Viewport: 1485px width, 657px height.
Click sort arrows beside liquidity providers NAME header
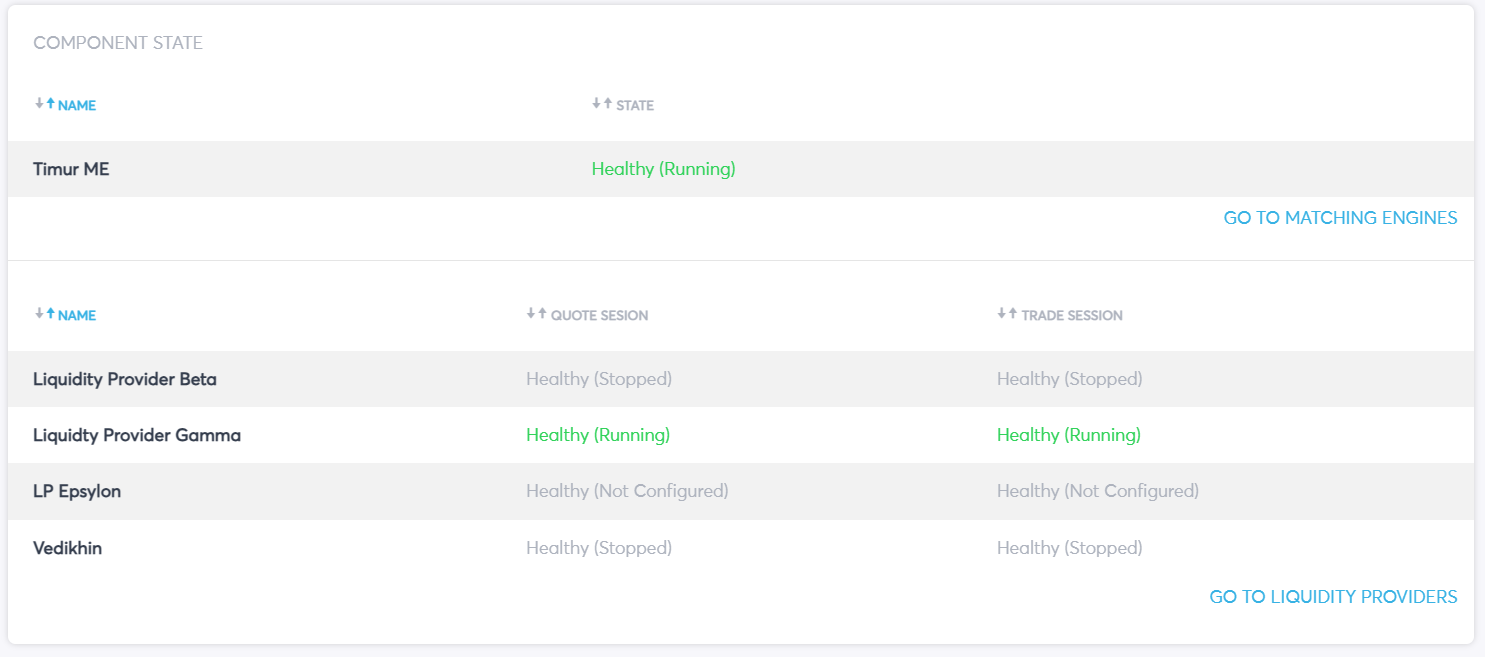[45, 314]
